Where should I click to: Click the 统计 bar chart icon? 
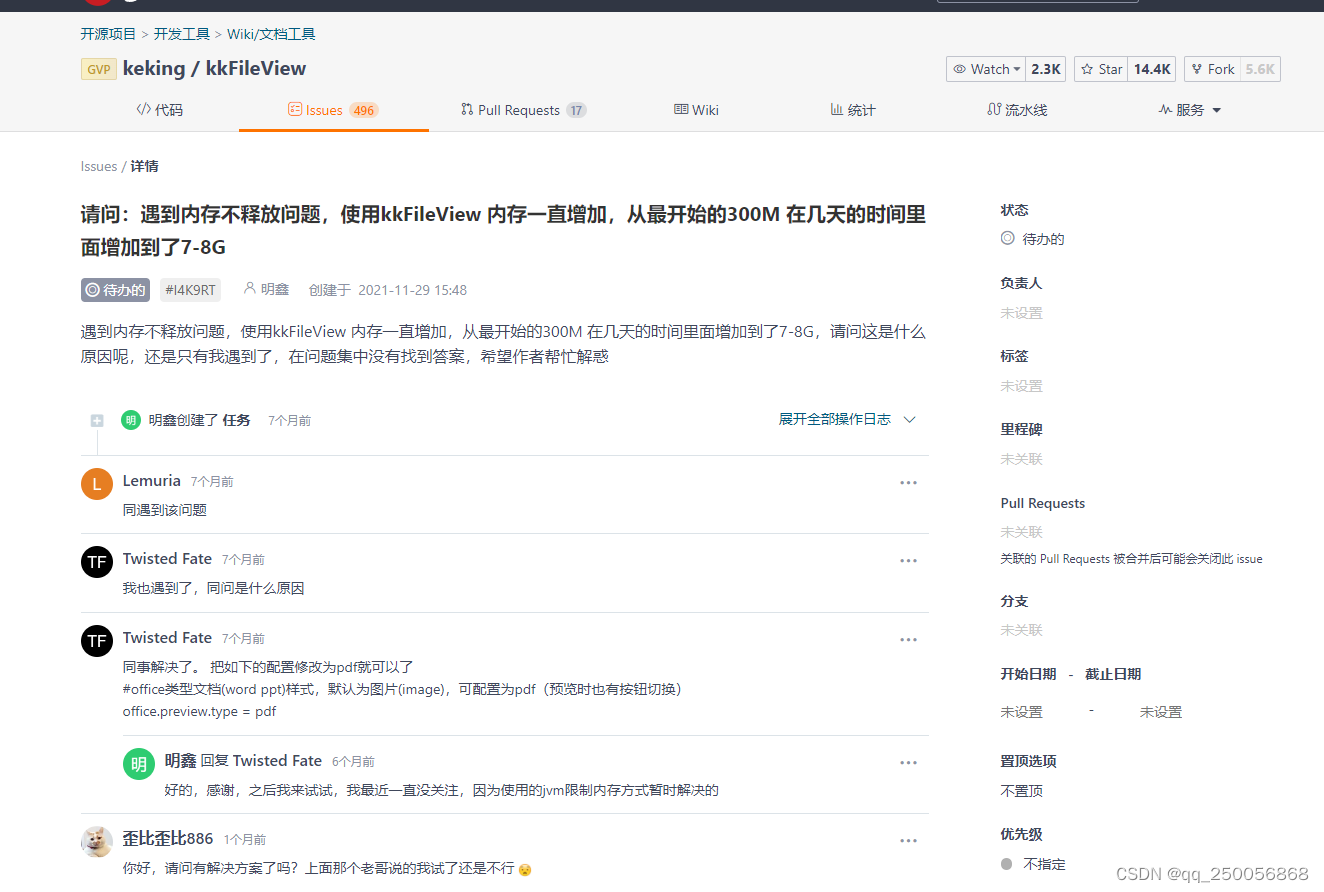836,110
